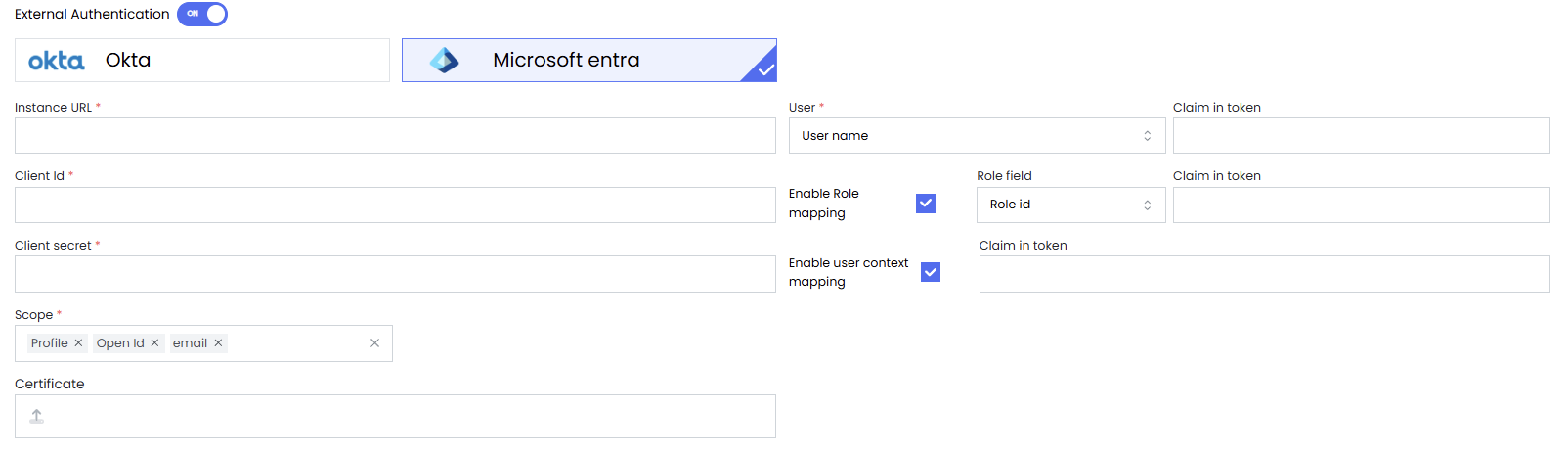The width and height of the screenshot is (1568, 455).
Task: Focus the Client secret input field
Action: tap(395, 274)
